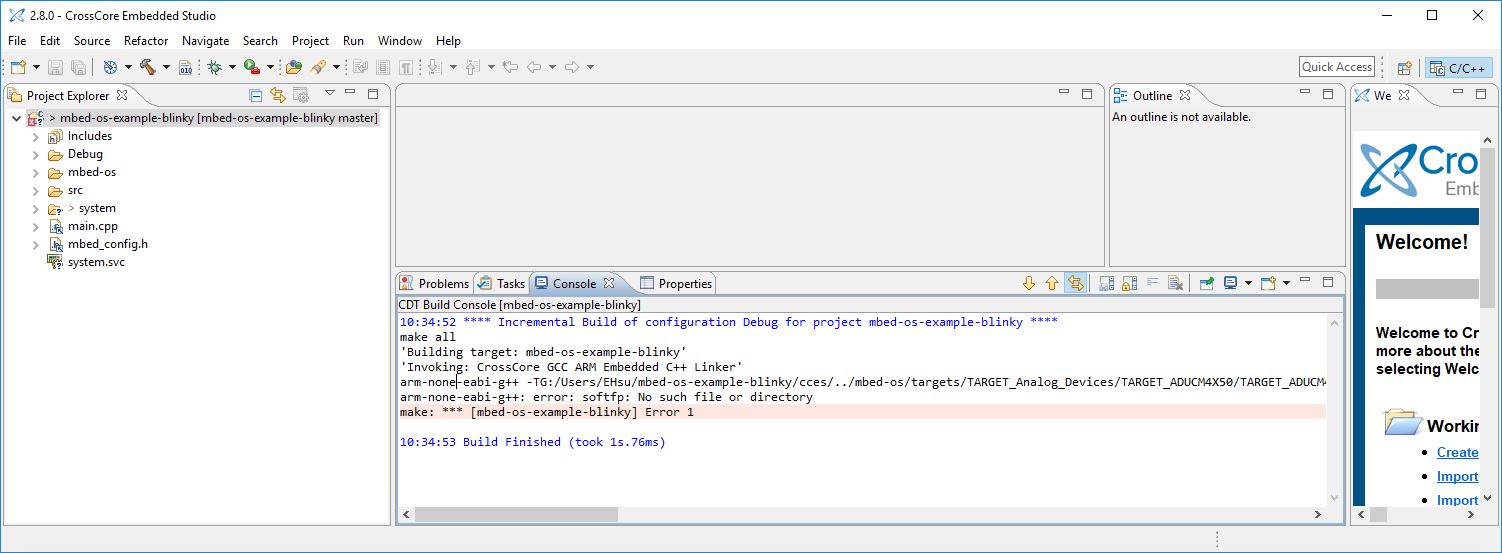The height and width of the screenshot is (553, 1502).
Task: Expand the system folder
Action: pyautogui.click(x=36, y=208)
